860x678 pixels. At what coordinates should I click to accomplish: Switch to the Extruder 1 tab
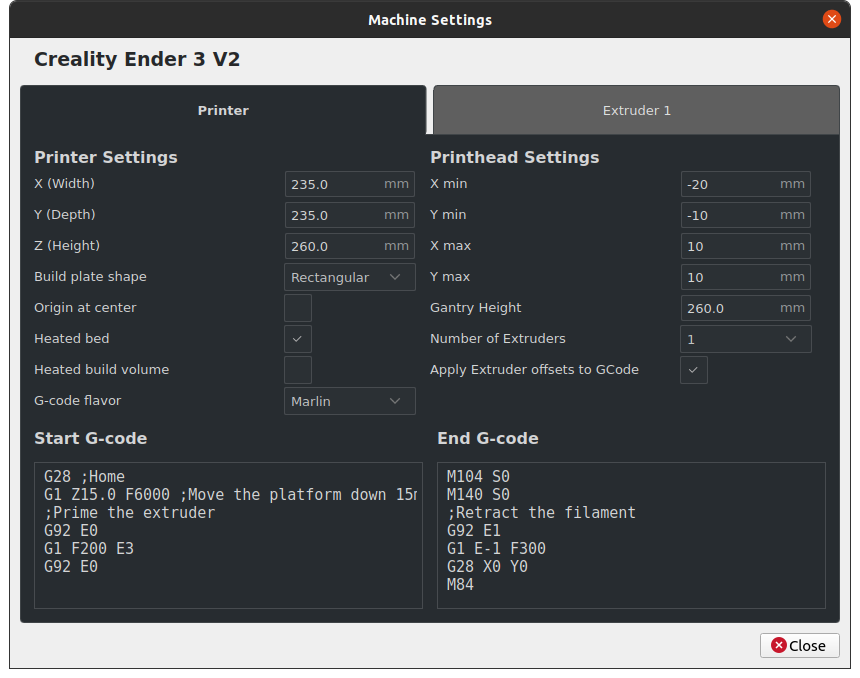pos(636,110)
